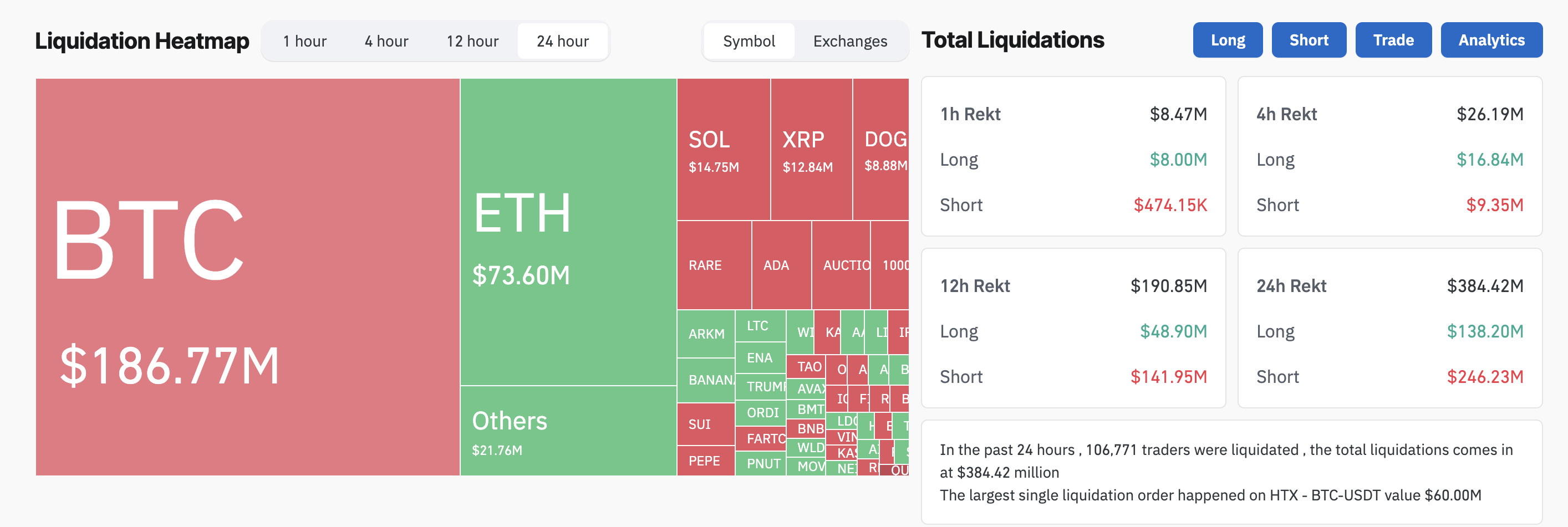Click the BTC heatmap tile

[247, 277]
